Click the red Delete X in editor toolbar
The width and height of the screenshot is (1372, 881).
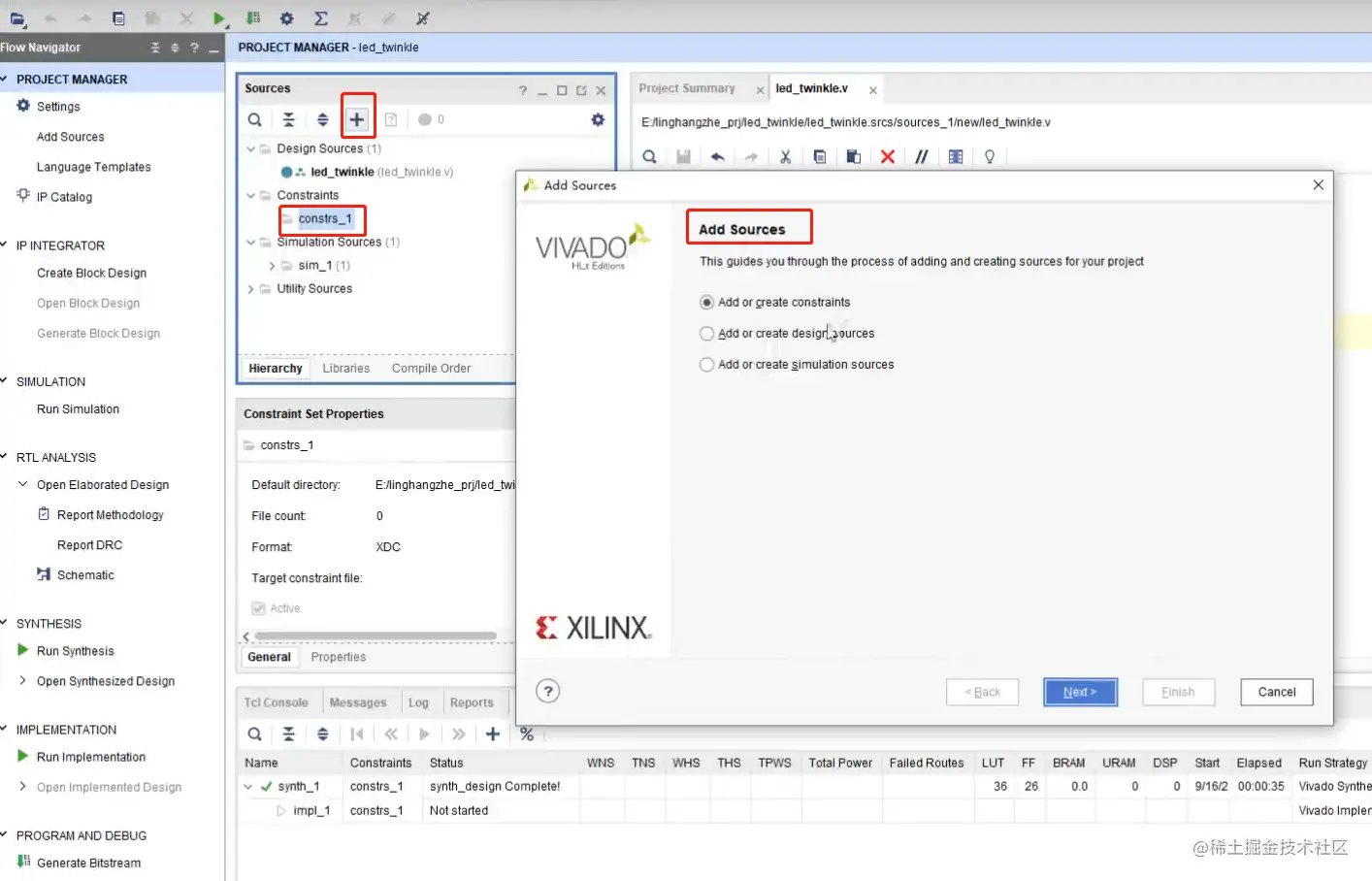pyautogui.click(x=887, y=156)
